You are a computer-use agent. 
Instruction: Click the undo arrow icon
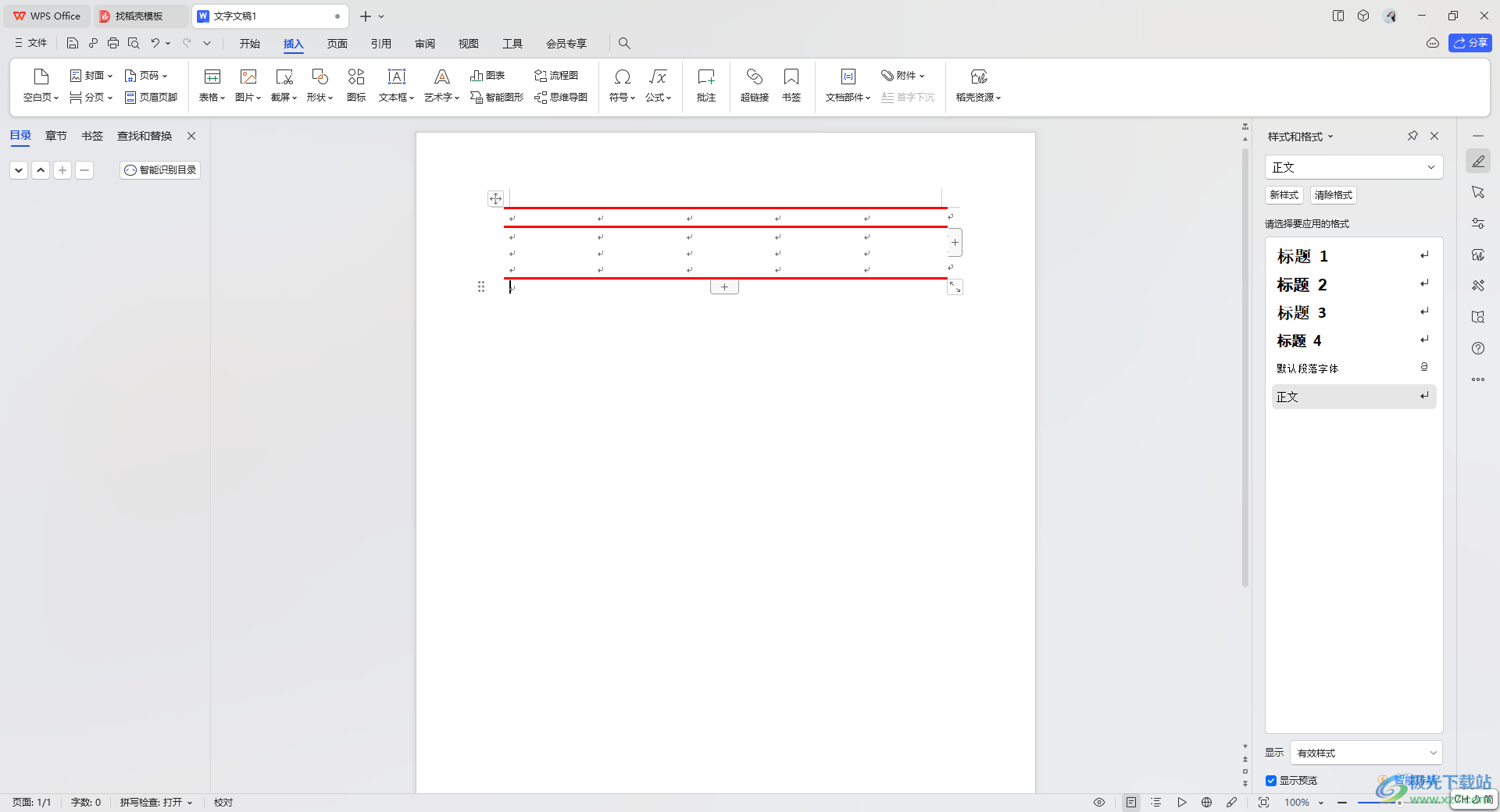point(155,43)
